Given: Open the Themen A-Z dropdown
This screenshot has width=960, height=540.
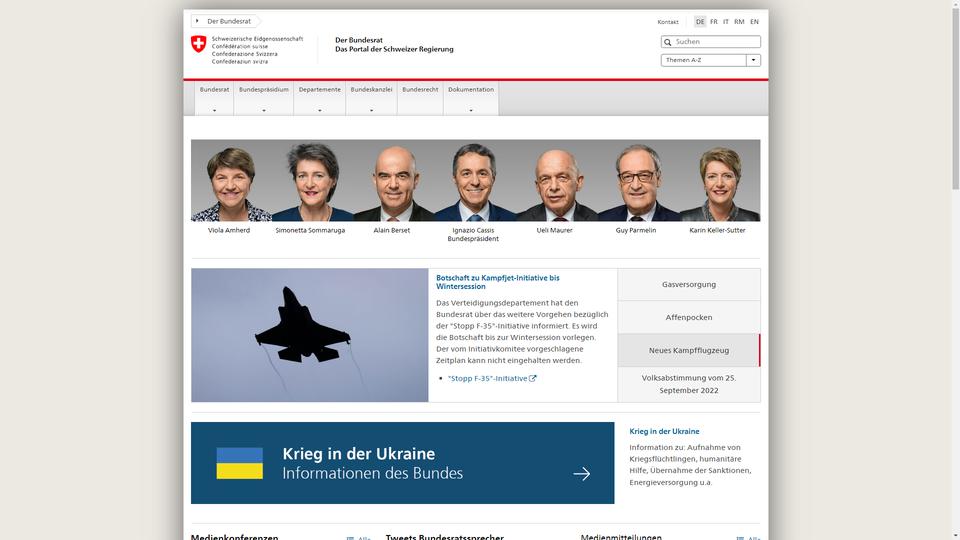Looking at the screenshot, I should 710,60.
